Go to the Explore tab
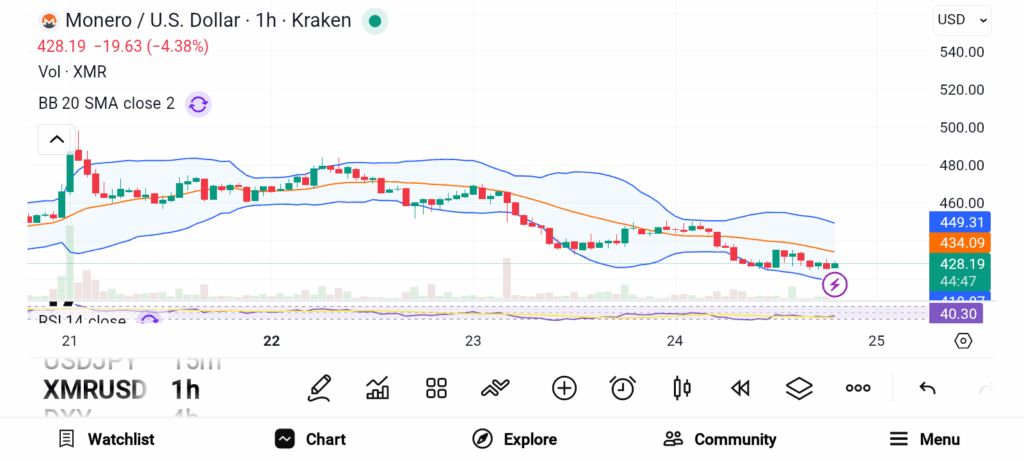Viewport: 1024px width, 461px height. [514, 439]
